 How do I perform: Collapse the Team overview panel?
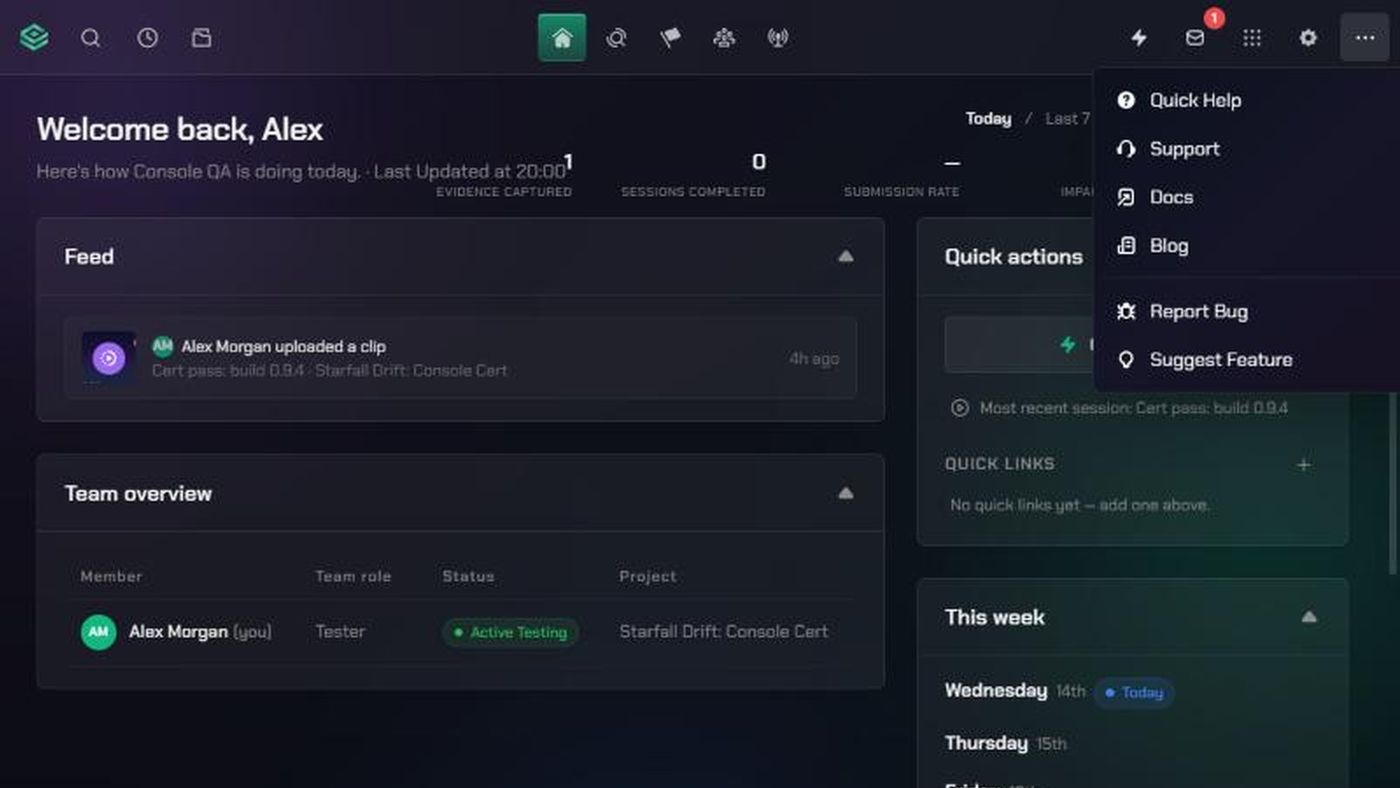coord(846,494)
